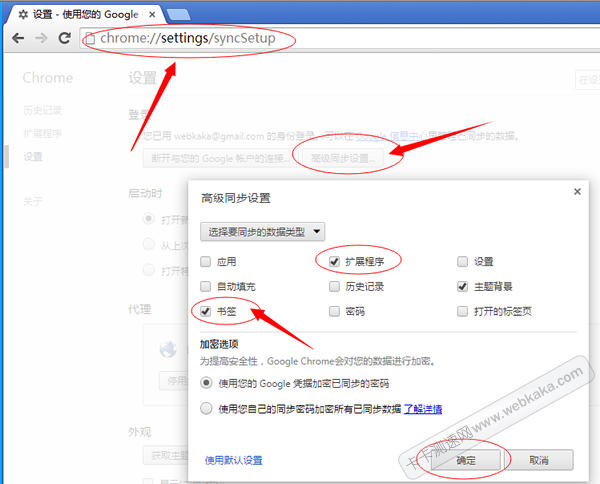Screen dimensions: 600x484
Task: Check the 密码 sync option
Action: pyautogui.click(x=335, y=311)
